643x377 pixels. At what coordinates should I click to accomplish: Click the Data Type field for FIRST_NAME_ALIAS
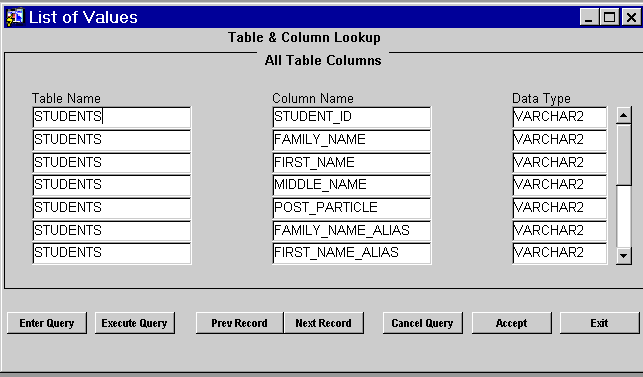pos(559,253)
